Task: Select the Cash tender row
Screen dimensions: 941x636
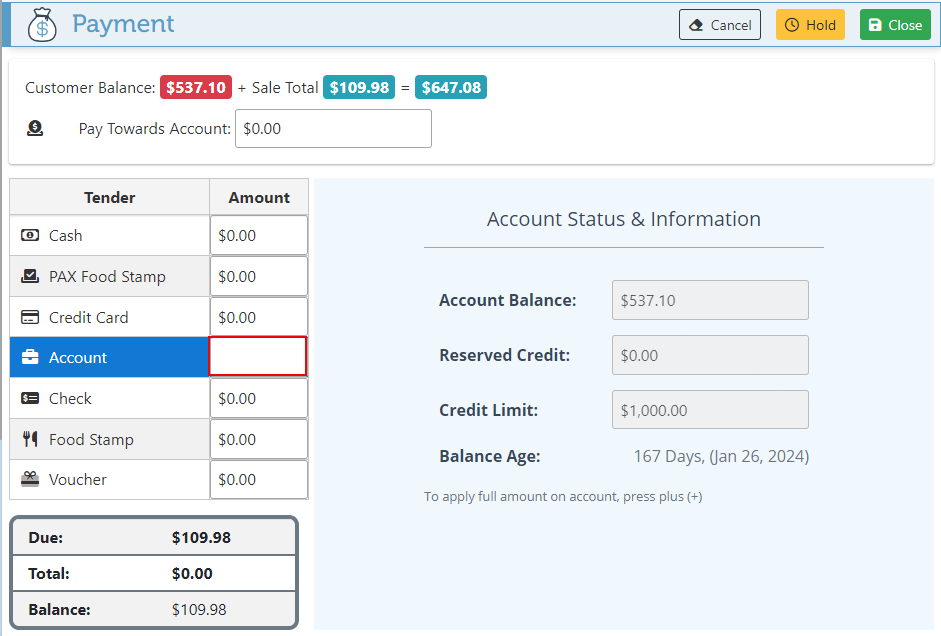Action: 110,236
